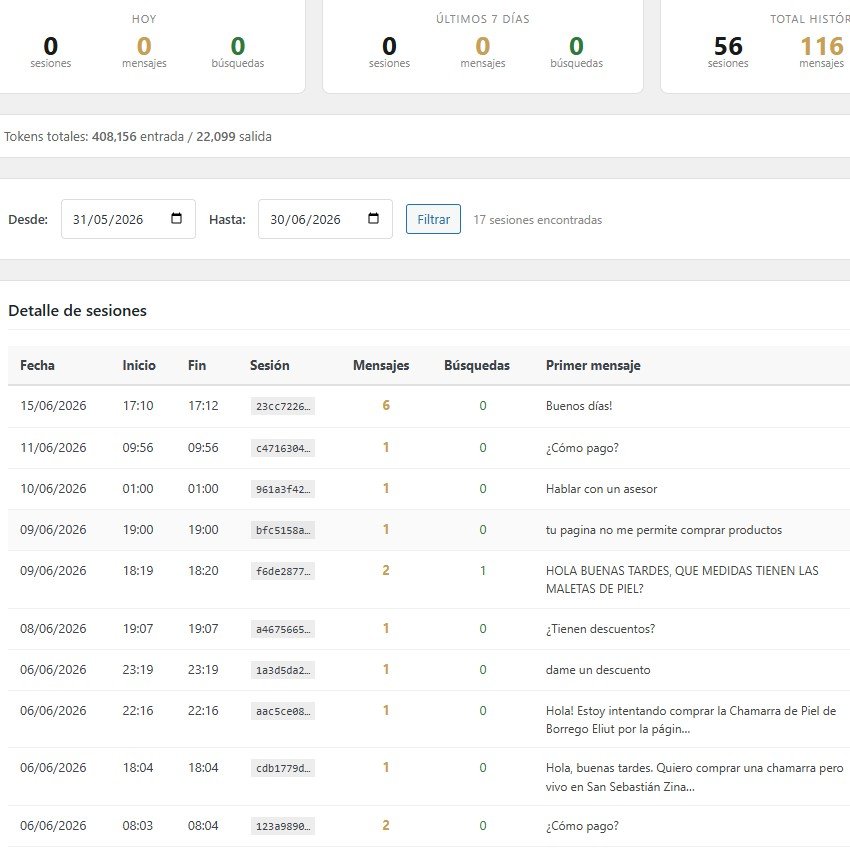Click the Mensajes column header
The image size is (850, 850).
381,365
